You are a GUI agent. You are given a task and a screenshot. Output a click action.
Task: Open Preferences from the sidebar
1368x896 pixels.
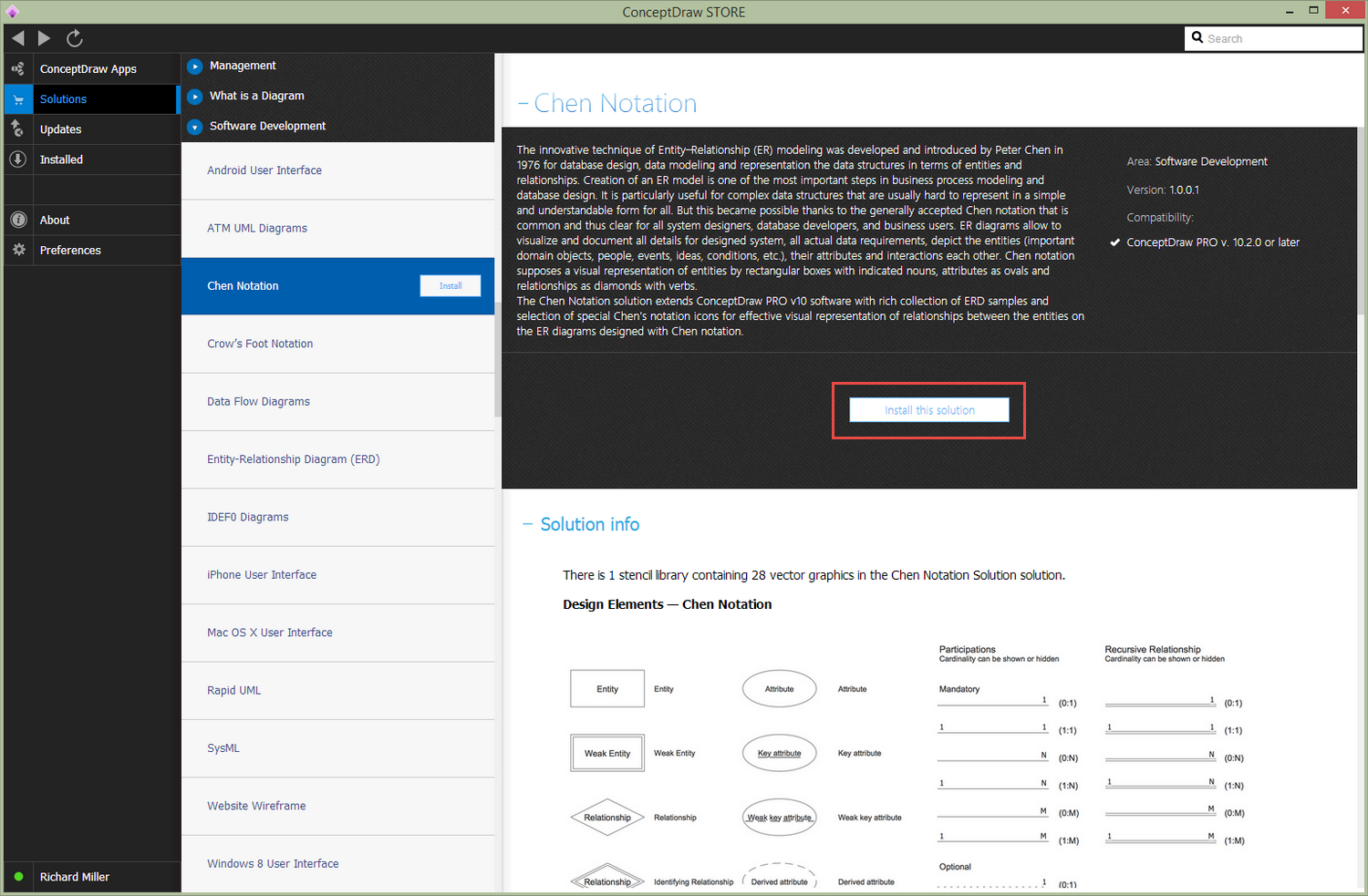(x=70, y=250)
